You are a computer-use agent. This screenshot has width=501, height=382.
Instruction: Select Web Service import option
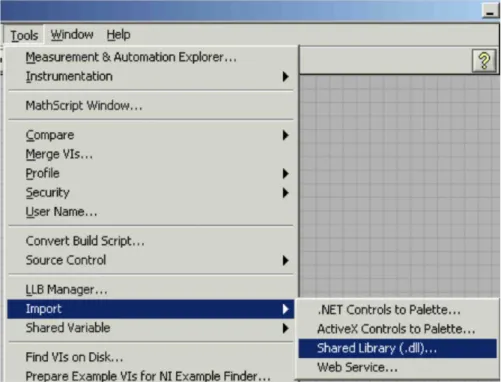[397, 368]
